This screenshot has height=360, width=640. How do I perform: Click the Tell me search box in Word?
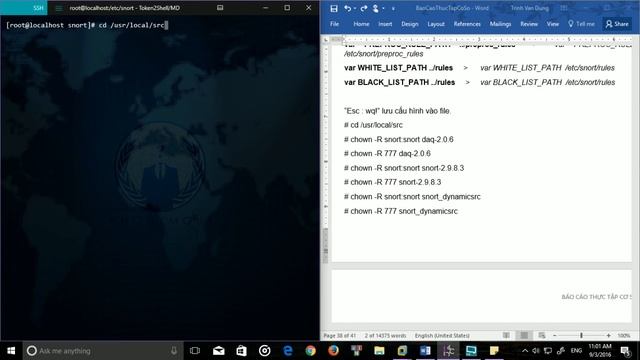click(x=582, y=24)
